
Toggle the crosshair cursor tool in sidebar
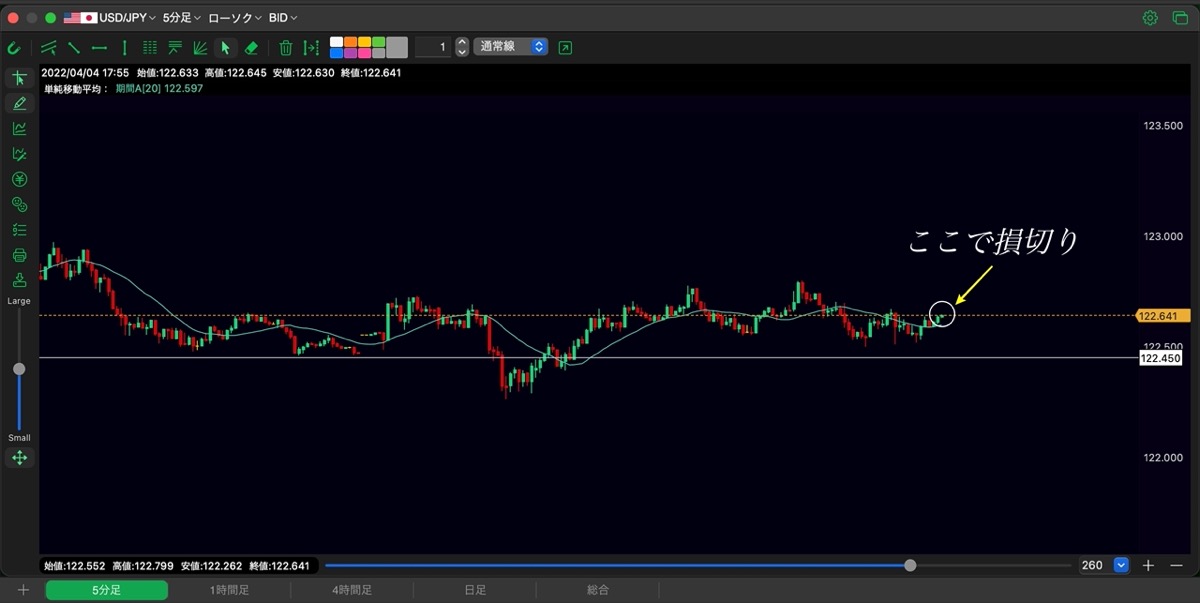pyautogui.click(x=19, y=78)
